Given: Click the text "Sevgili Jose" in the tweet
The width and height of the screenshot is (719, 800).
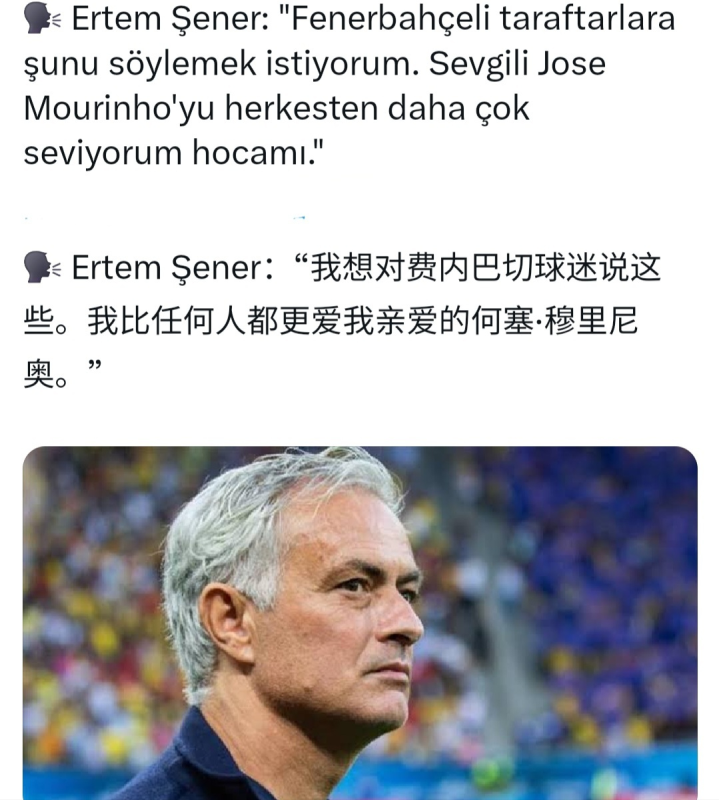Looking at the screenshot, I should coord(517,64).
